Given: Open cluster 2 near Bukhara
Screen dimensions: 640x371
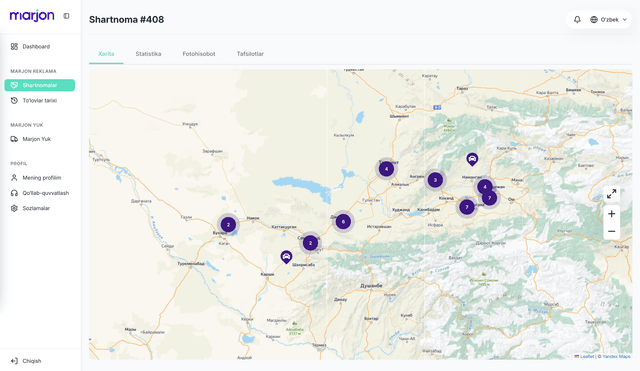Looking at the screenshot, I should coord(228,224).
